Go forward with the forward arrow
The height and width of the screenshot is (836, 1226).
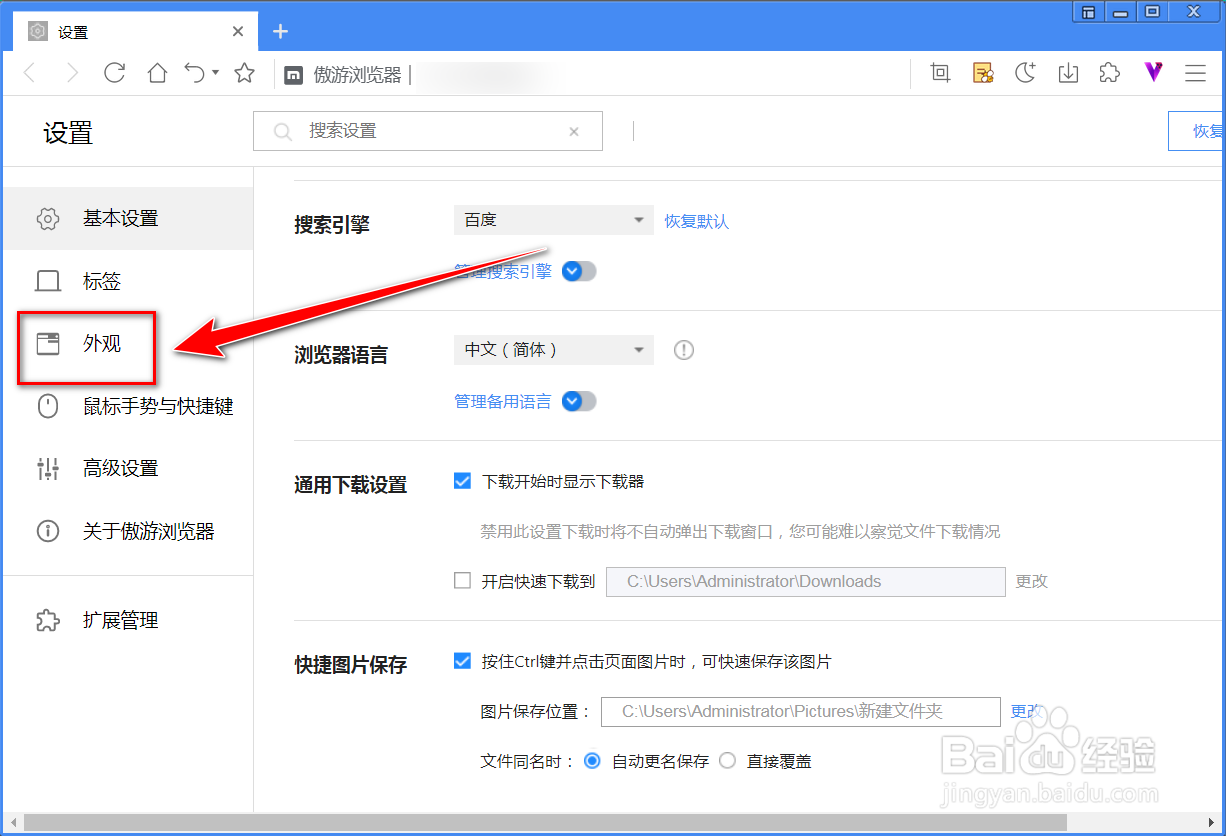tap(72, 73)
